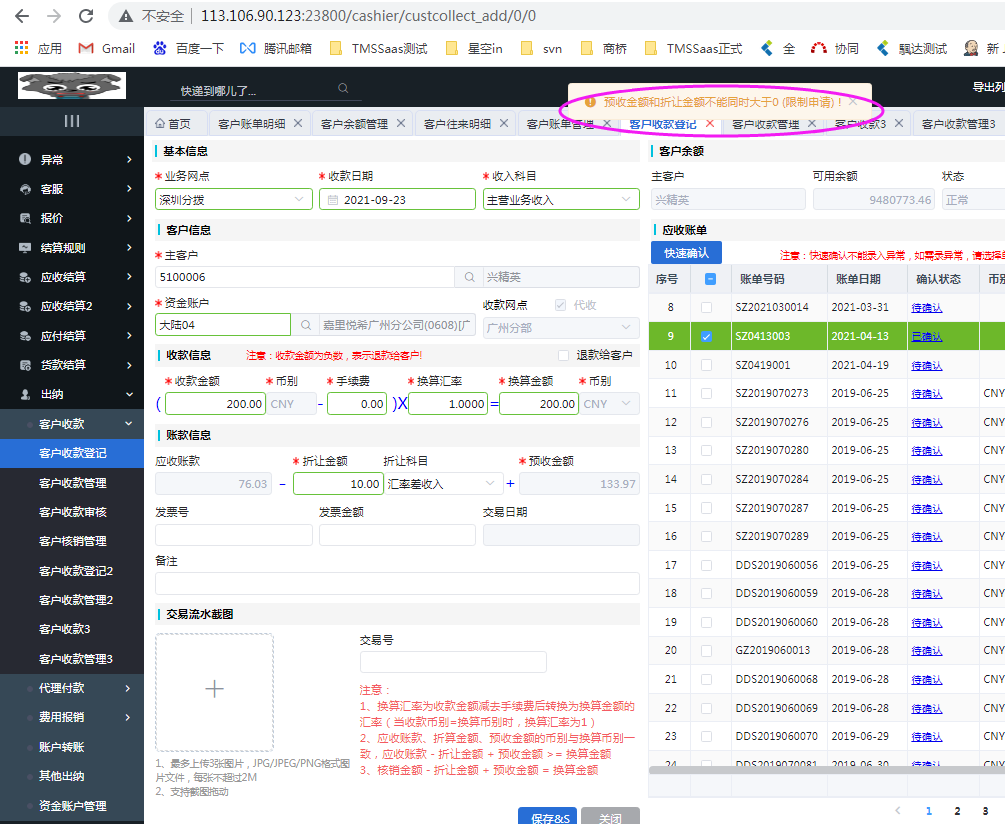Open 客户核销管理 in sidebar

point(72,541)
